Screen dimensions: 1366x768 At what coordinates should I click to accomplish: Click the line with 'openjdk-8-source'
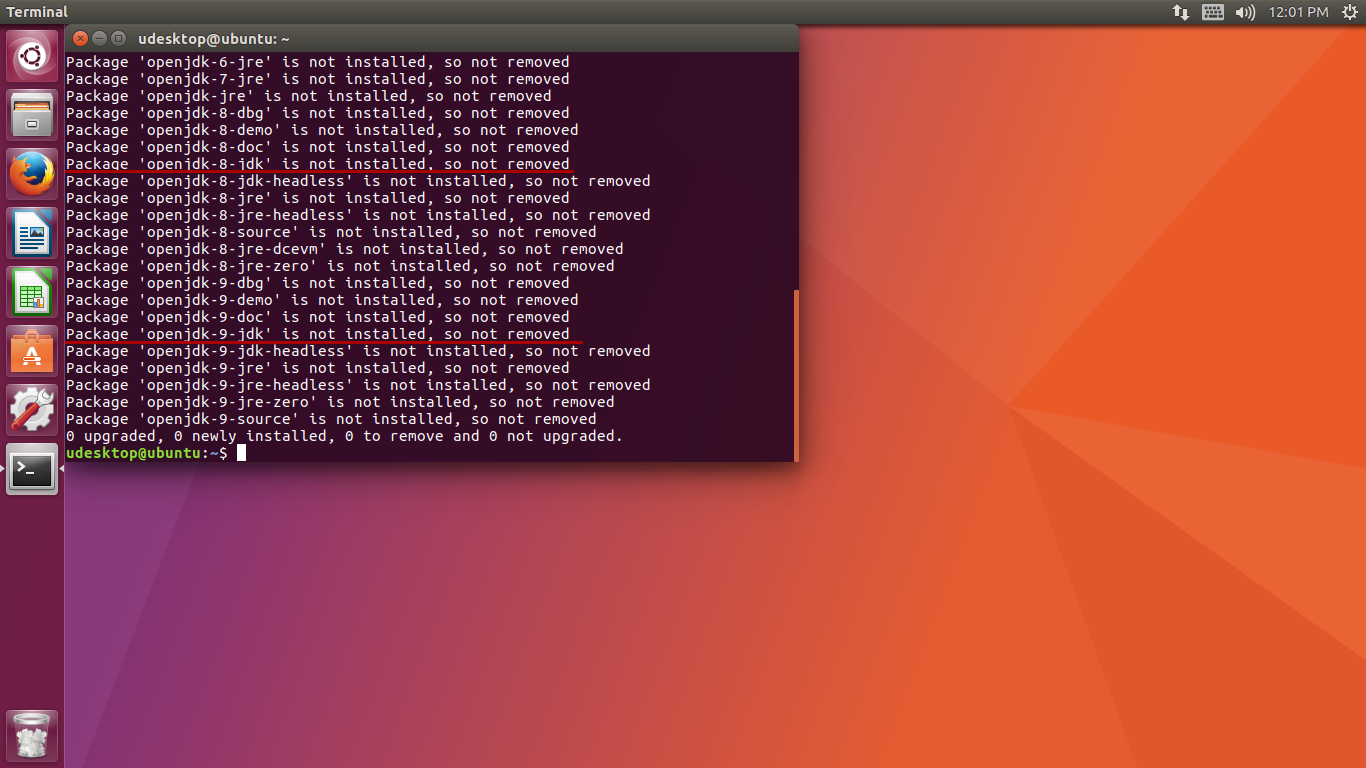331,232
